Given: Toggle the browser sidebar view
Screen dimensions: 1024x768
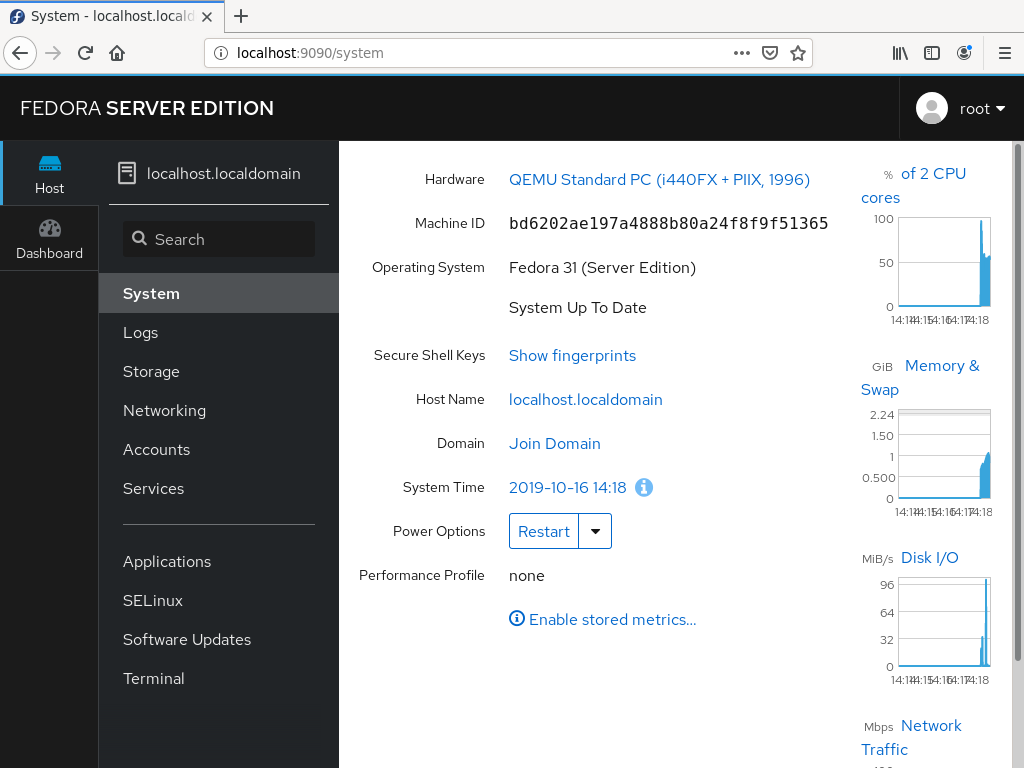Looking at the screenshot, I should [x=932, y=53].
